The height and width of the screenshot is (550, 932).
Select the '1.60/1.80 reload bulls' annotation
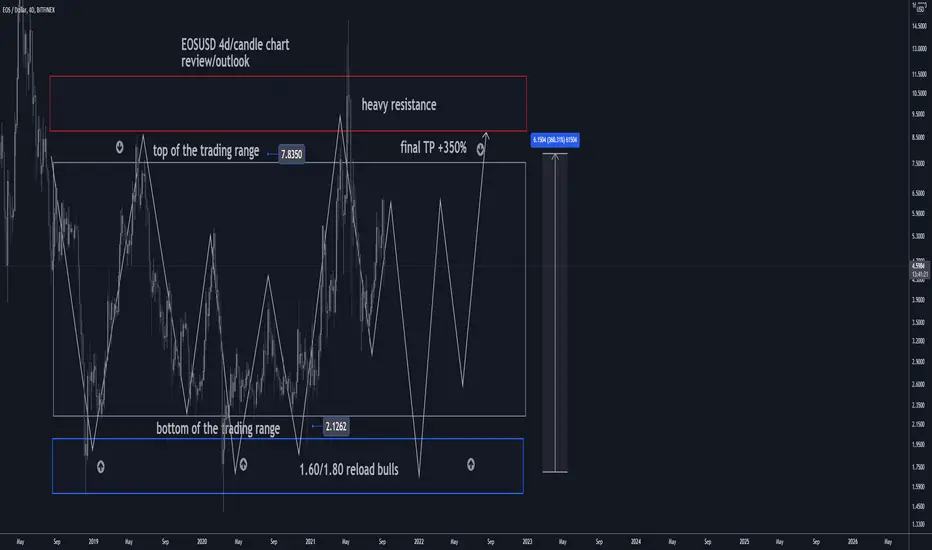coord(349,469)
